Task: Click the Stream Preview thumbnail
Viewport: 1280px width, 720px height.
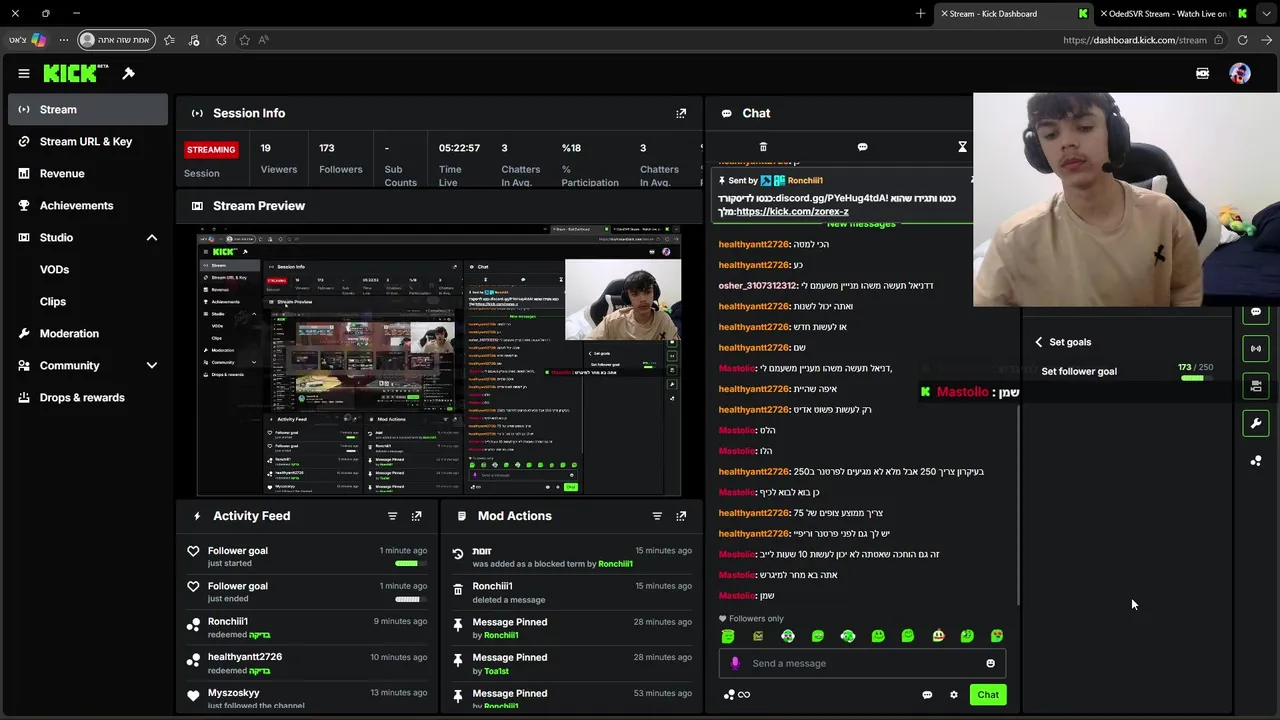Action: click(439, 361)
